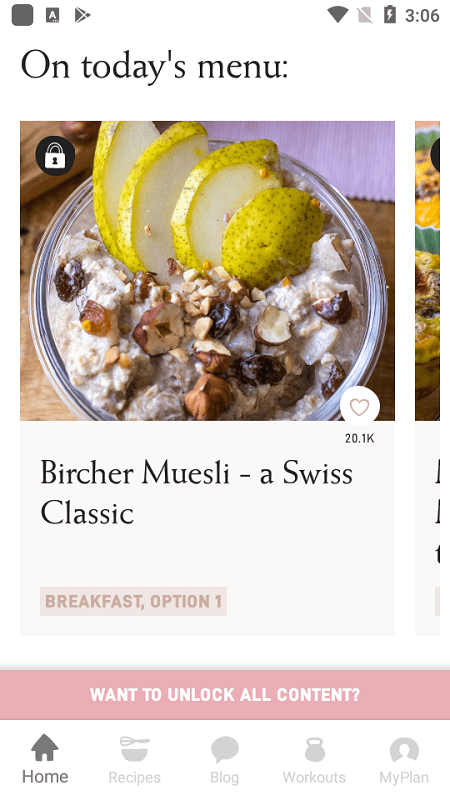Open the Bircher Muesli bowl photo
This screenshot has height=800, width=450.
207,271
